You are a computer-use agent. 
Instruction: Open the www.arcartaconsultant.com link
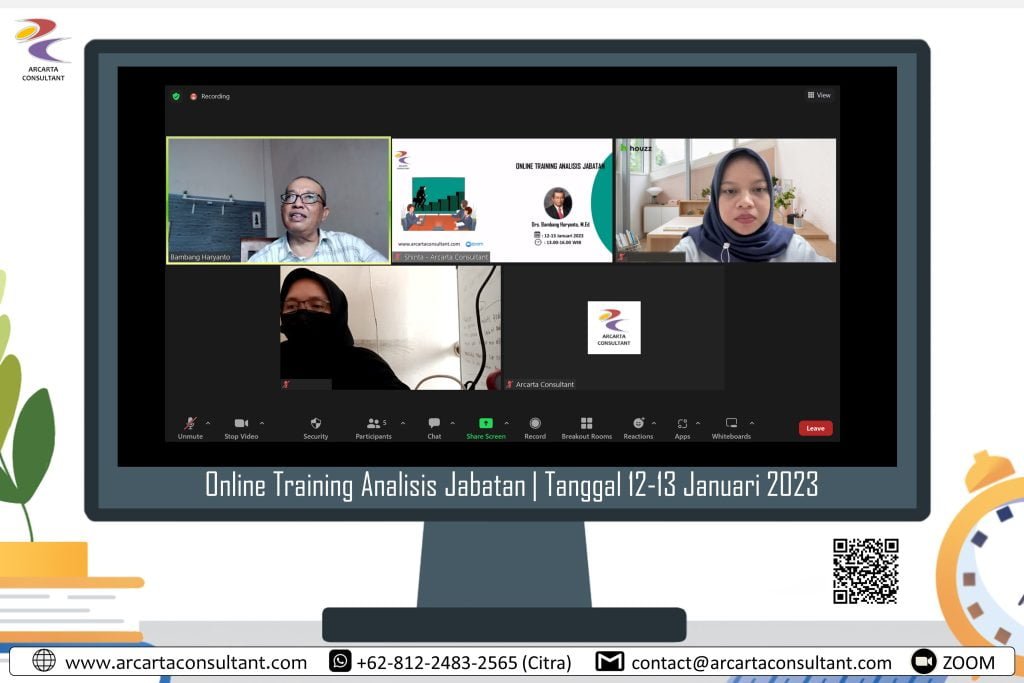[x=185, y=662]
